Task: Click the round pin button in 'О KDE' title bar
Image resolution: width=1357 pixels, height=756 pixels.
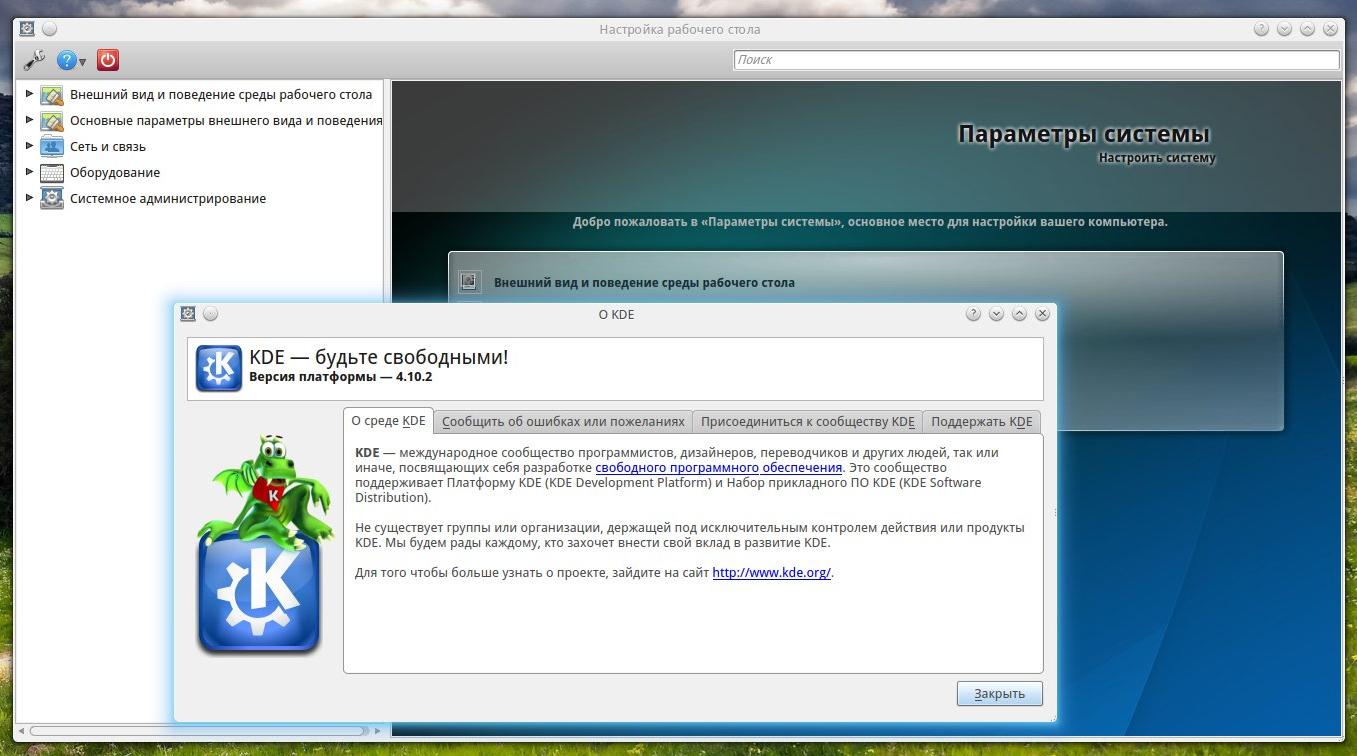Action: (210, 314)
